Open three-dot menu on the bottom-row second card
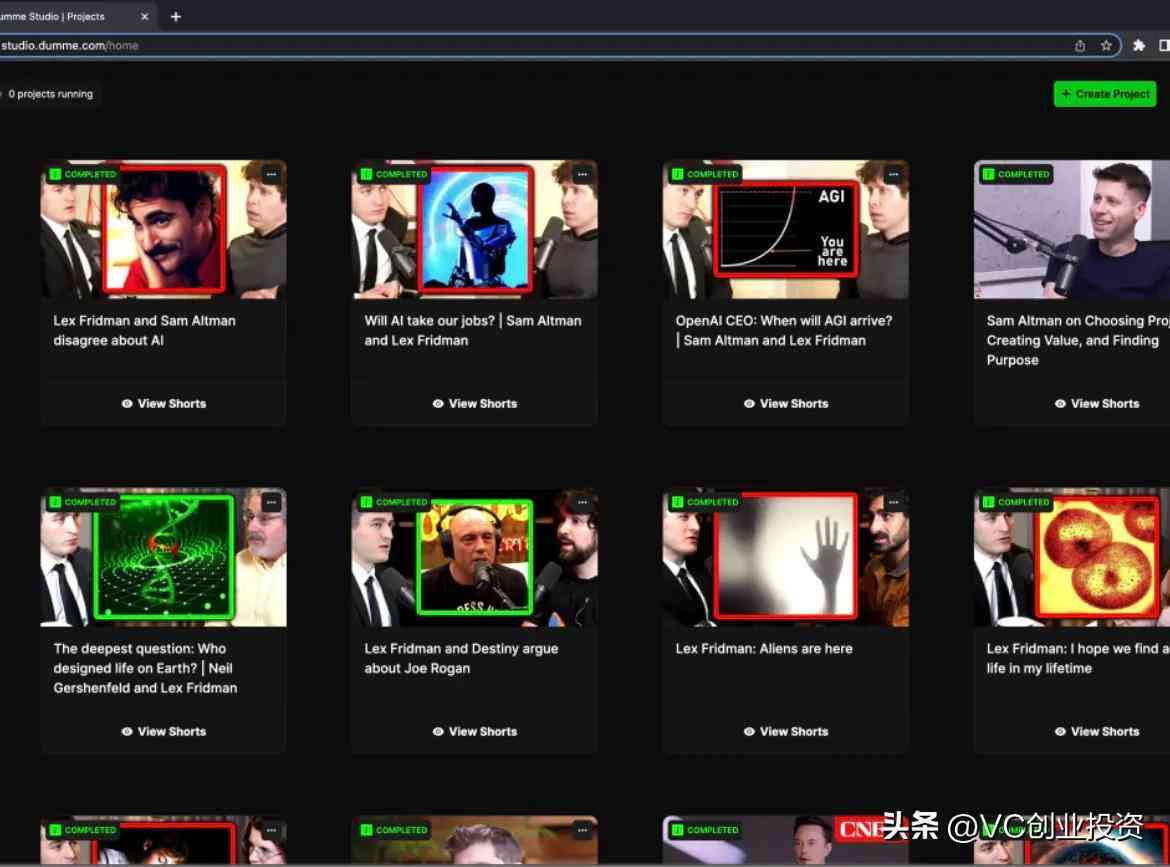The width and height of the screenshot is (1170, 867). (x=582, y=830)
